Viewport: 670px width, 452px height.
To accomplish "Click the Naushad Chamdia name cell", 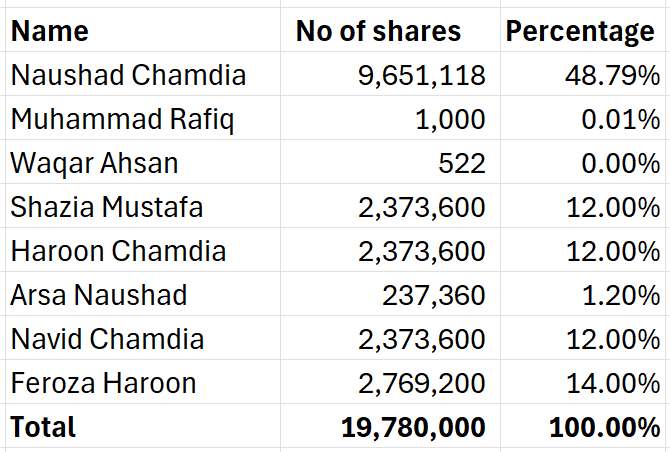I will [x=128, y=75].
